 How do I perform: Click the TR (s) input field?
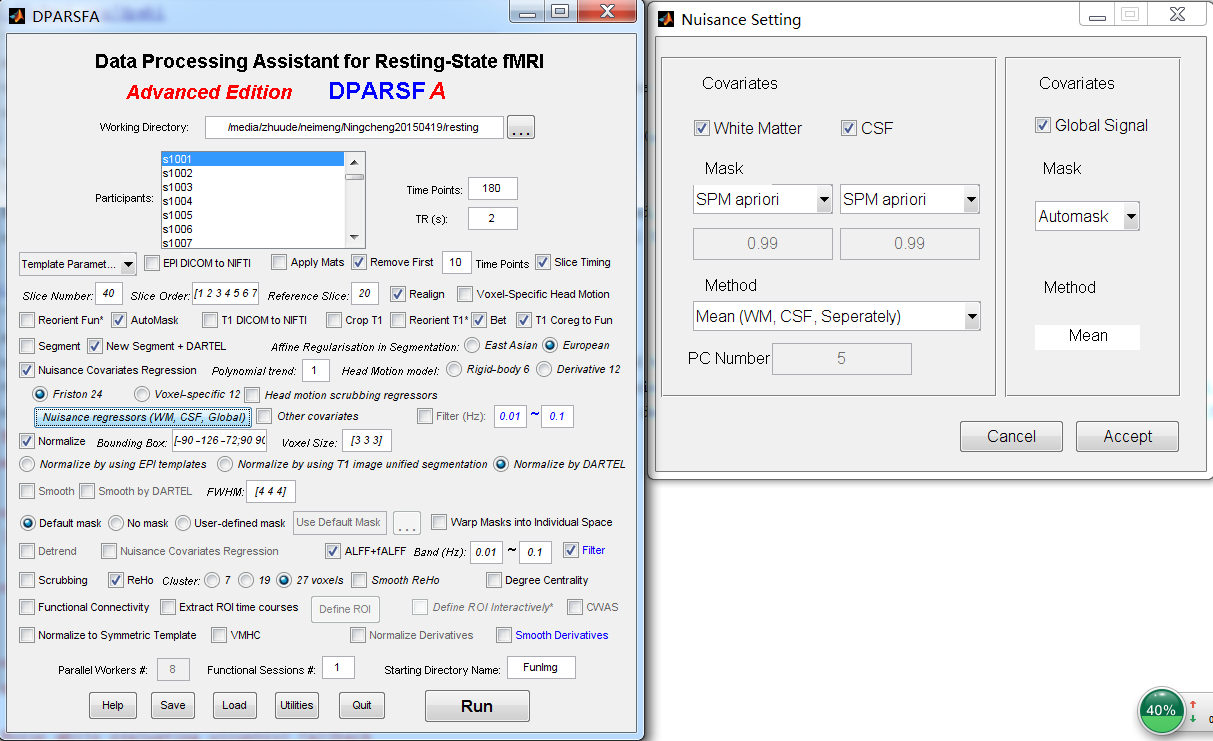pyautogui.click(x=492, y=218)
